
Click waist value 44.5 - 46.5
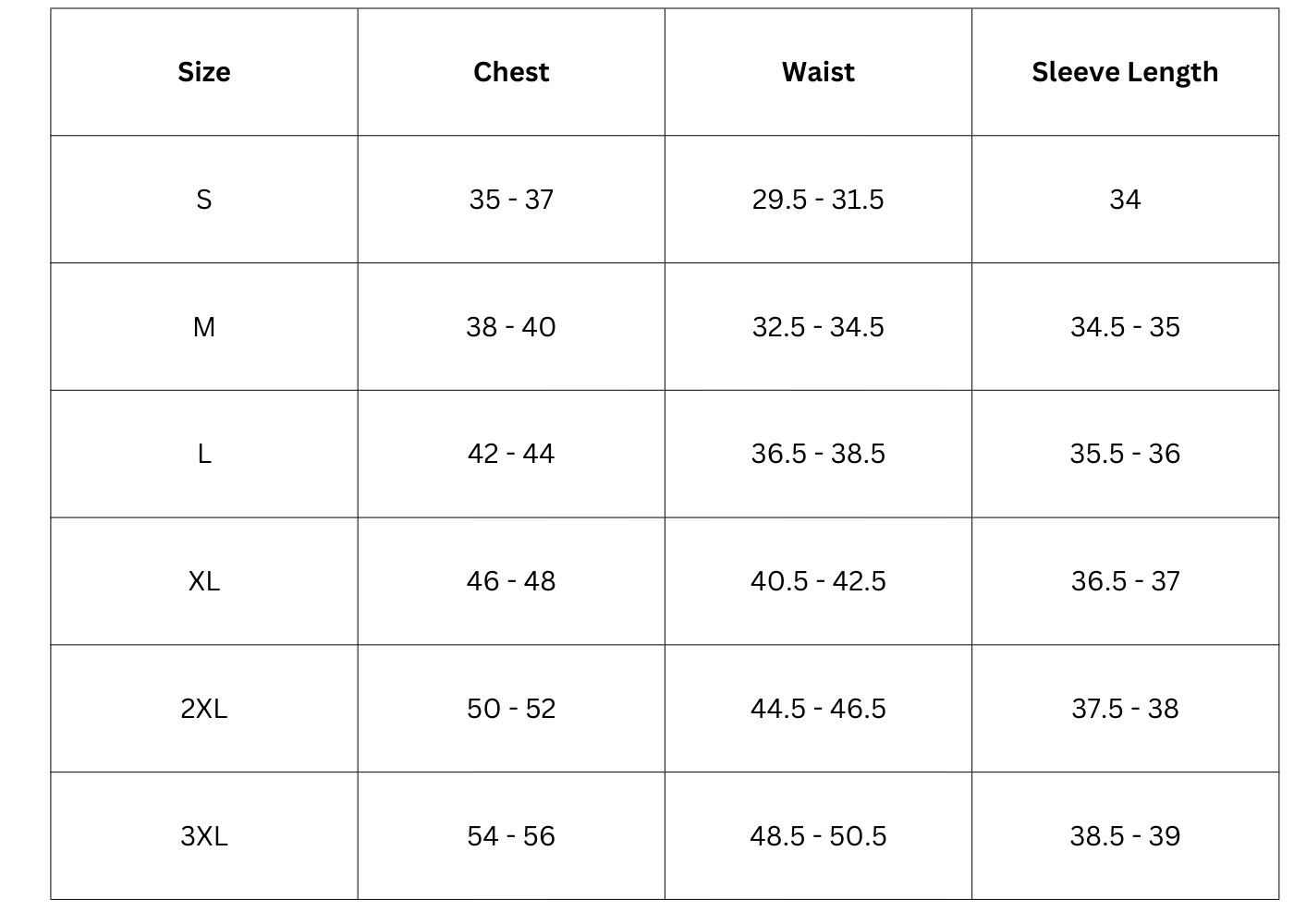click(x=818, y=709)
